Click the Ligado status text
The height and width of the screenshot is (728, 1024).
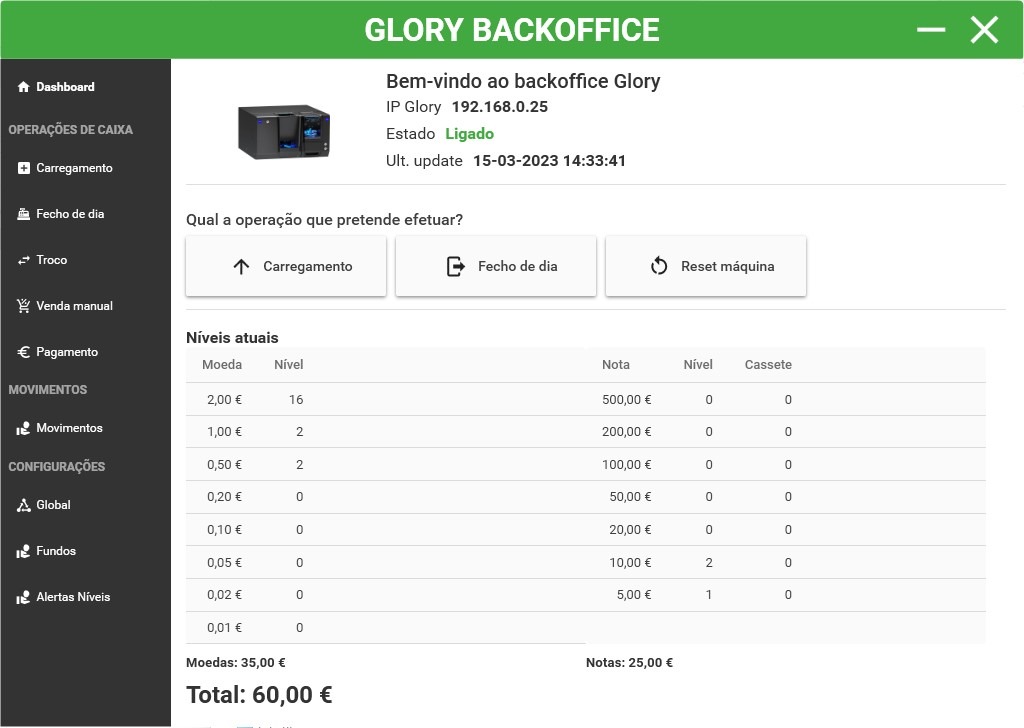470,134
